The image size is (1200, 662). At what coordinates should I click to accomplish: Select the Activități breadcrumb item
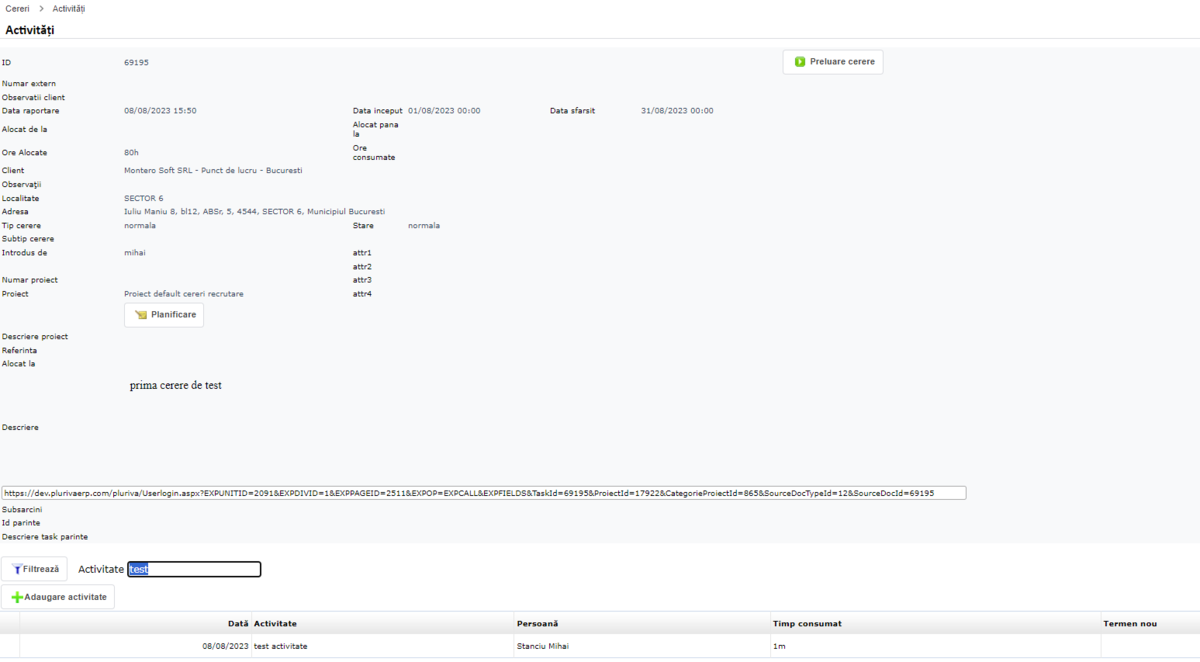[69, 8]
